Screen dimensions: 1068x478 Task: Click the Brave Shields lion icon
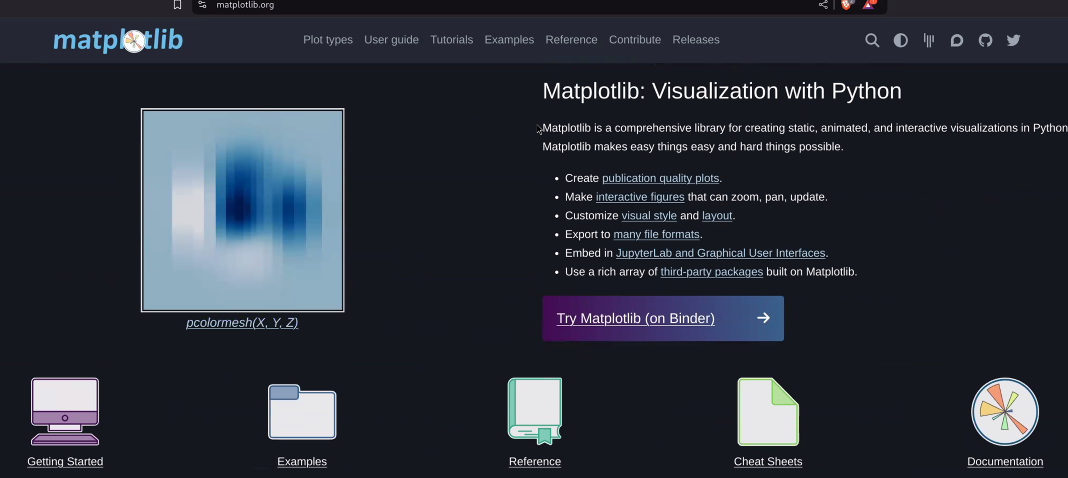pos(847,5)
